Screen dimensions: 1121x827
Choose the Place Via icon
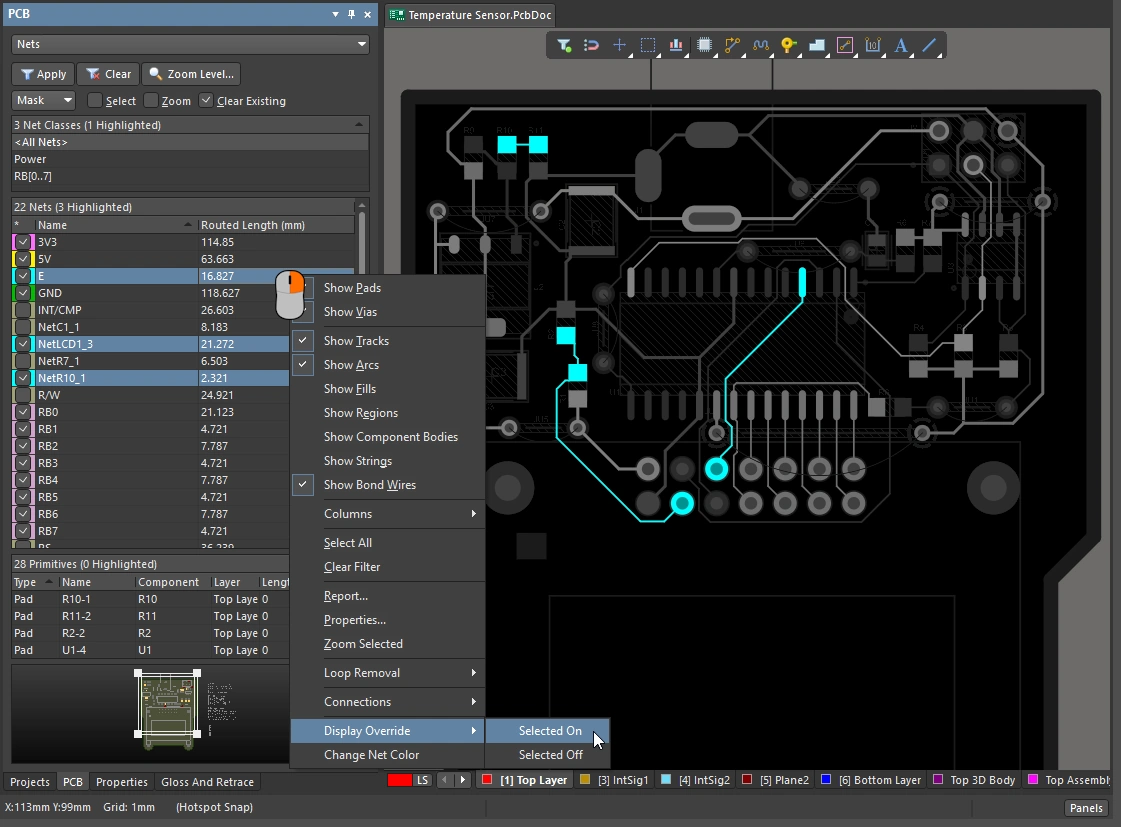789,45
